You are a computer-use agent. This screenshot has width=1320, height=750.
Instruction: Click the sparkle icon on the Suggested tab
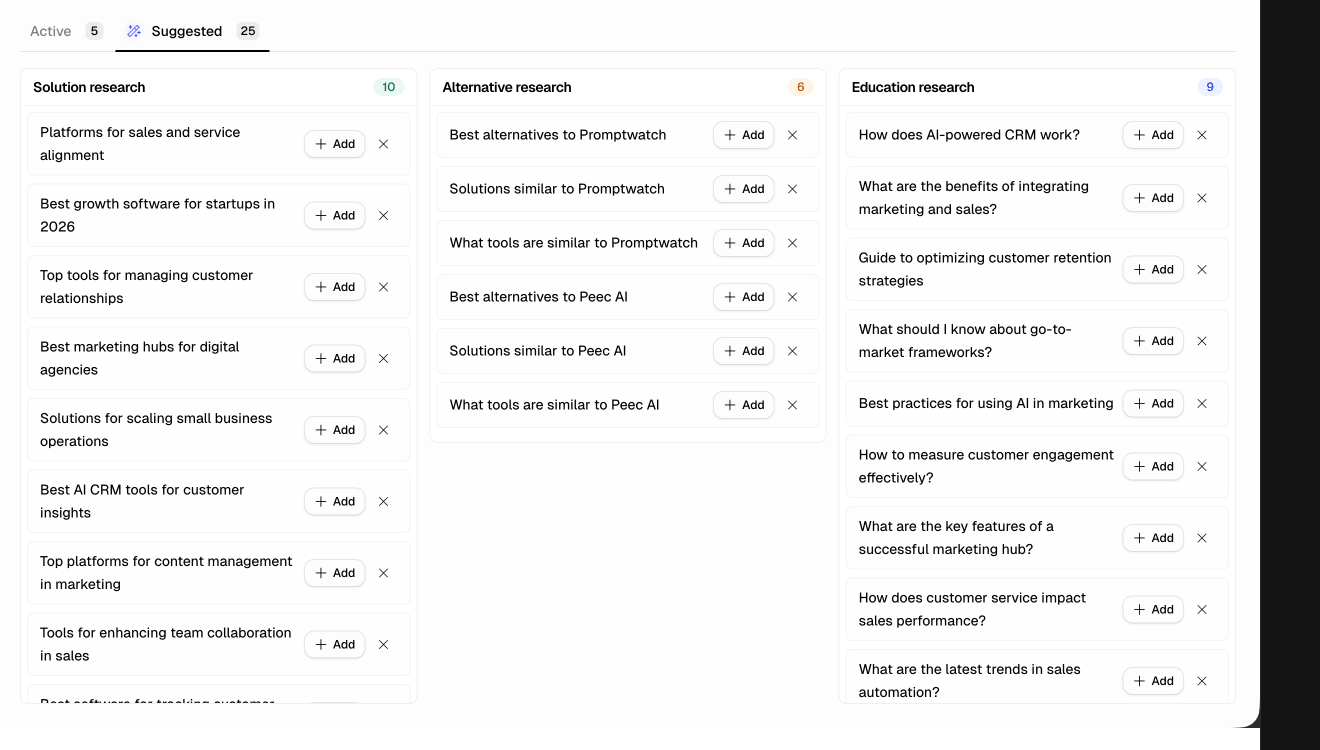[x=133, y=31]
